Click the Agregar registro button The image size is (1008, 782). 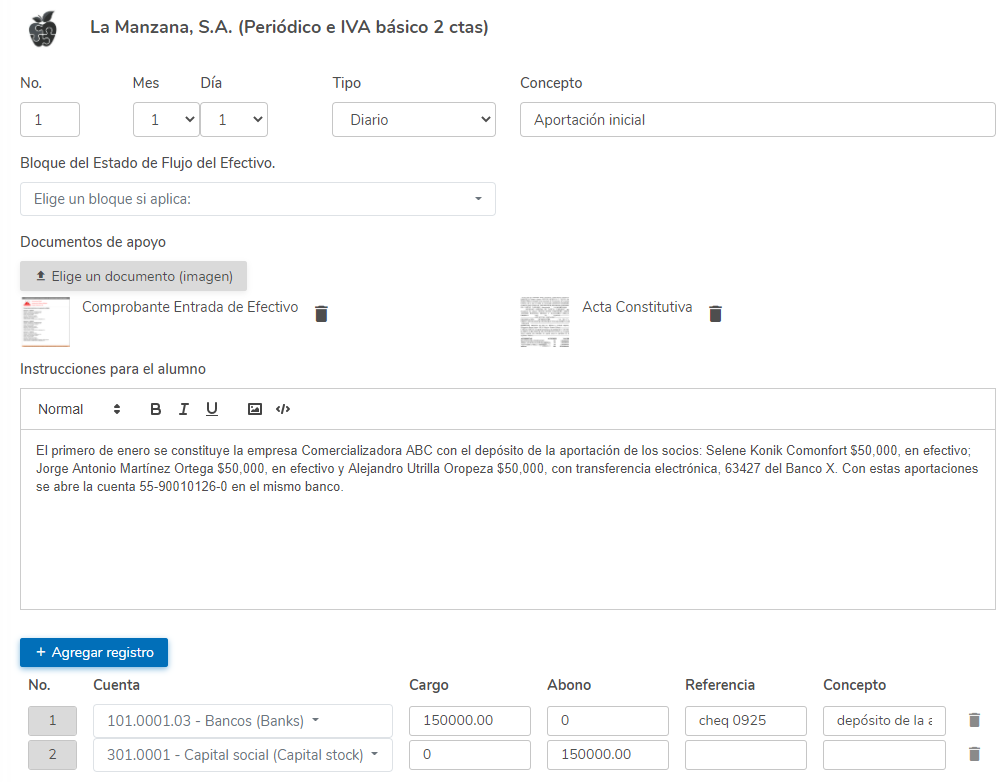click(x=94, y=652)
